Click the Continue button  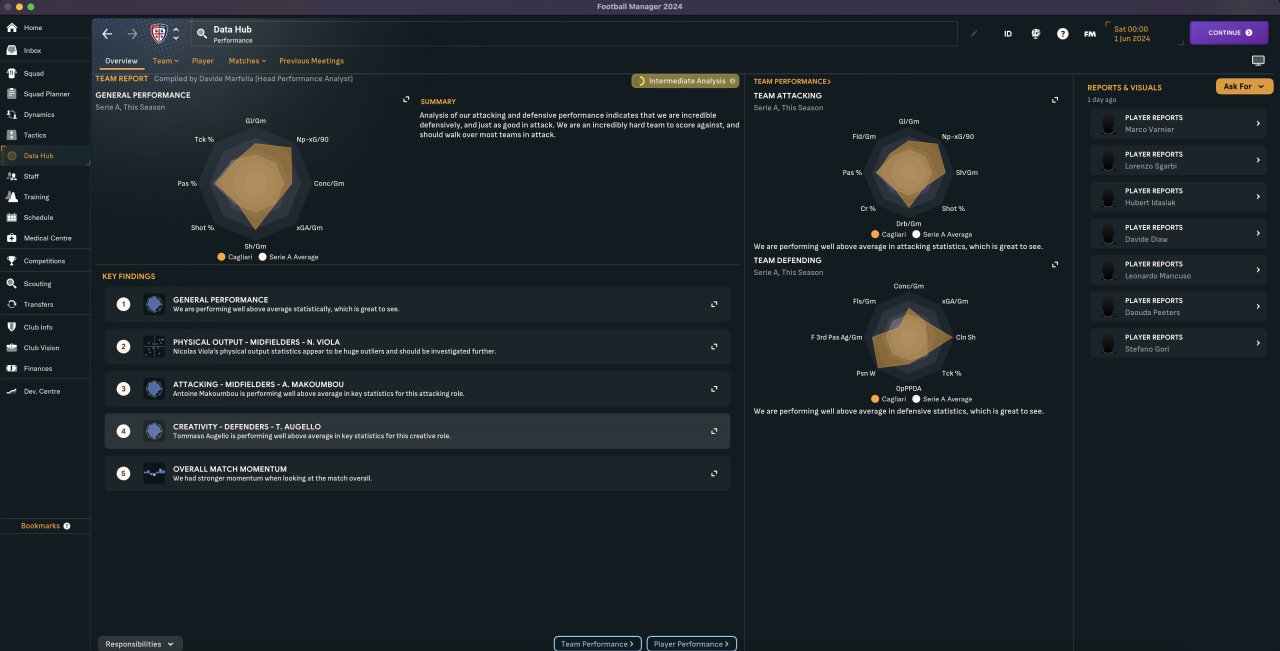coord(1229,33)
